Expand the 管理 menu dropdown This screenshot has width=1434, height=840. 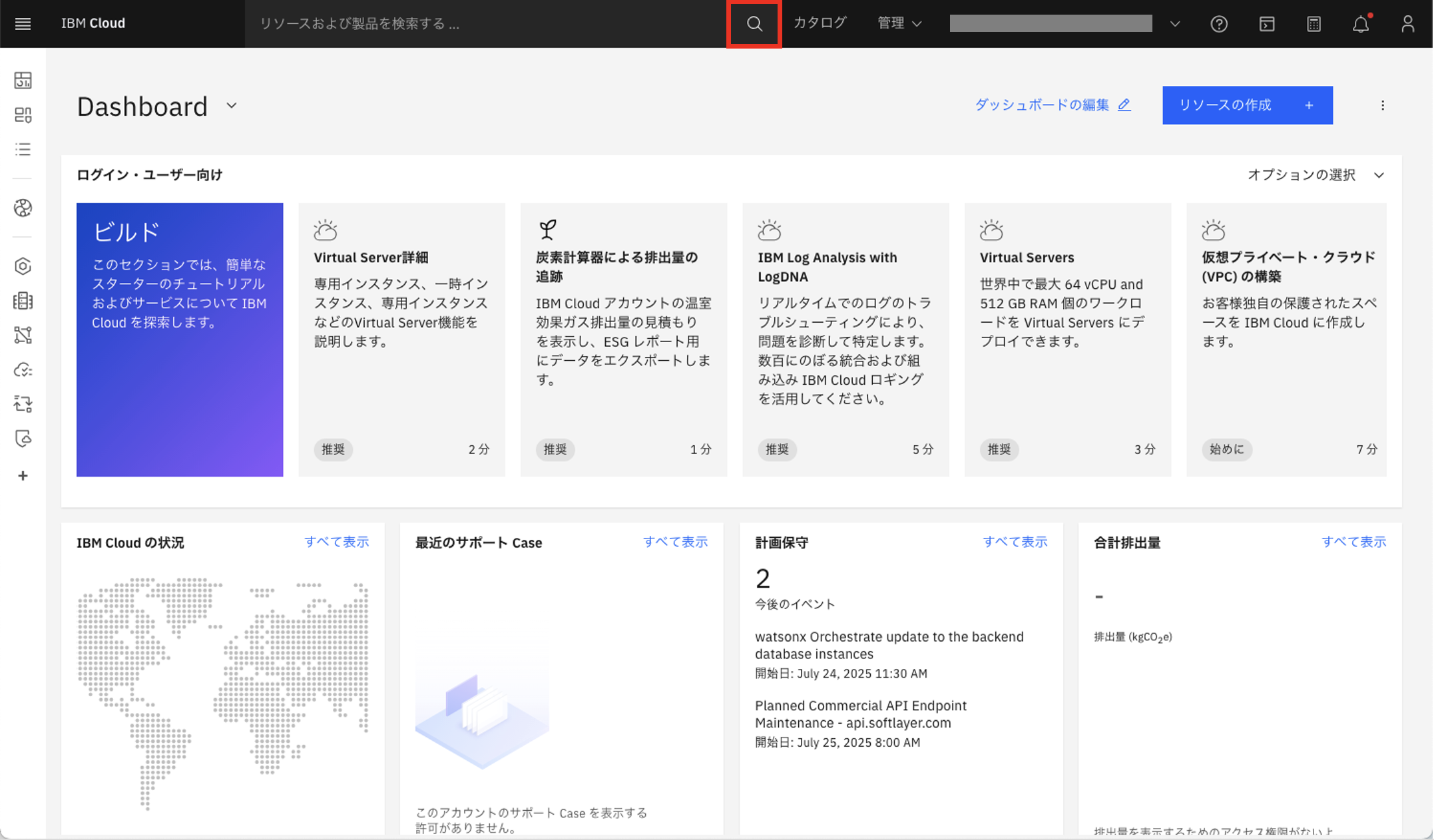[x=899, y=23]
